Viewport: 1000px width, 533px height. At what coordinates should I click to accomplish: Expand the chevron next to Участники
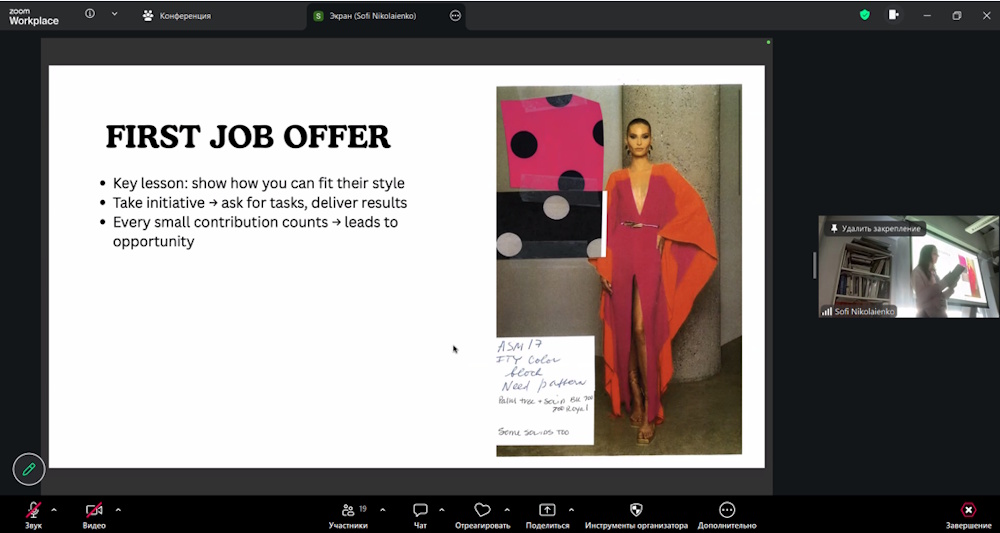(x=382, y=510)
